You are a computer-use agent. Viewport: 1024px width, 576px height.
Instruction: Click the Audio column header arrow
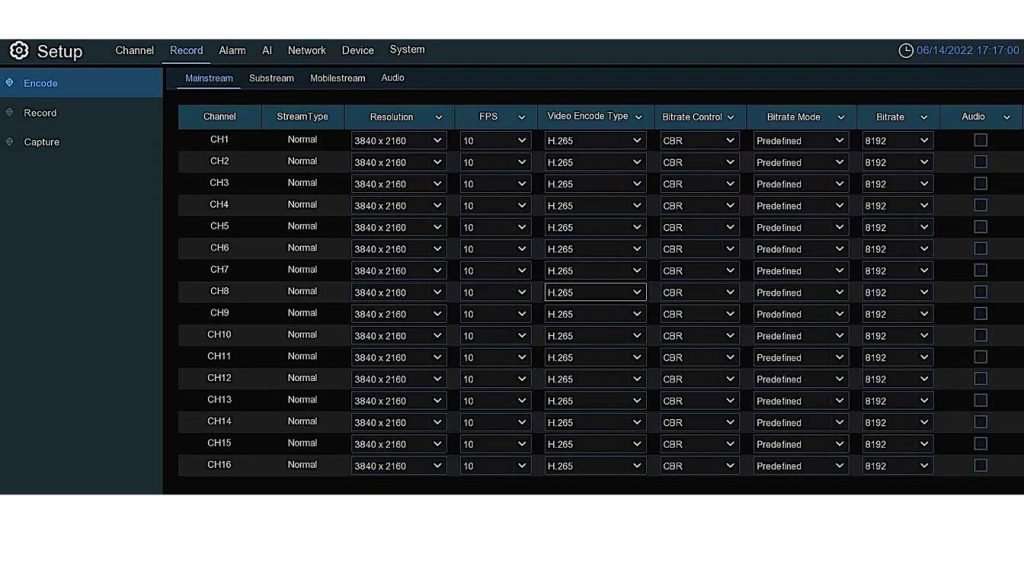tap(1006, 118)
